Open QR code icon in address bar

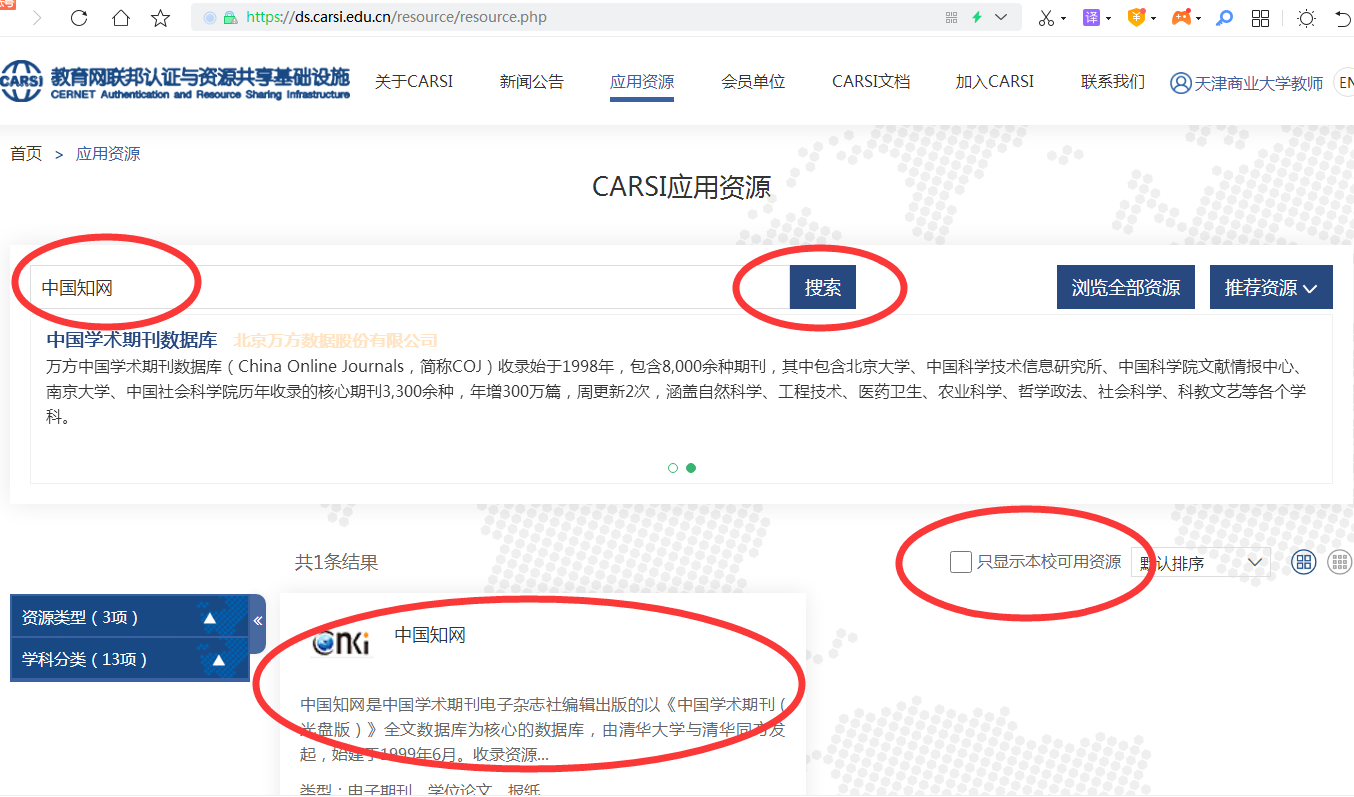coord(951,17)
